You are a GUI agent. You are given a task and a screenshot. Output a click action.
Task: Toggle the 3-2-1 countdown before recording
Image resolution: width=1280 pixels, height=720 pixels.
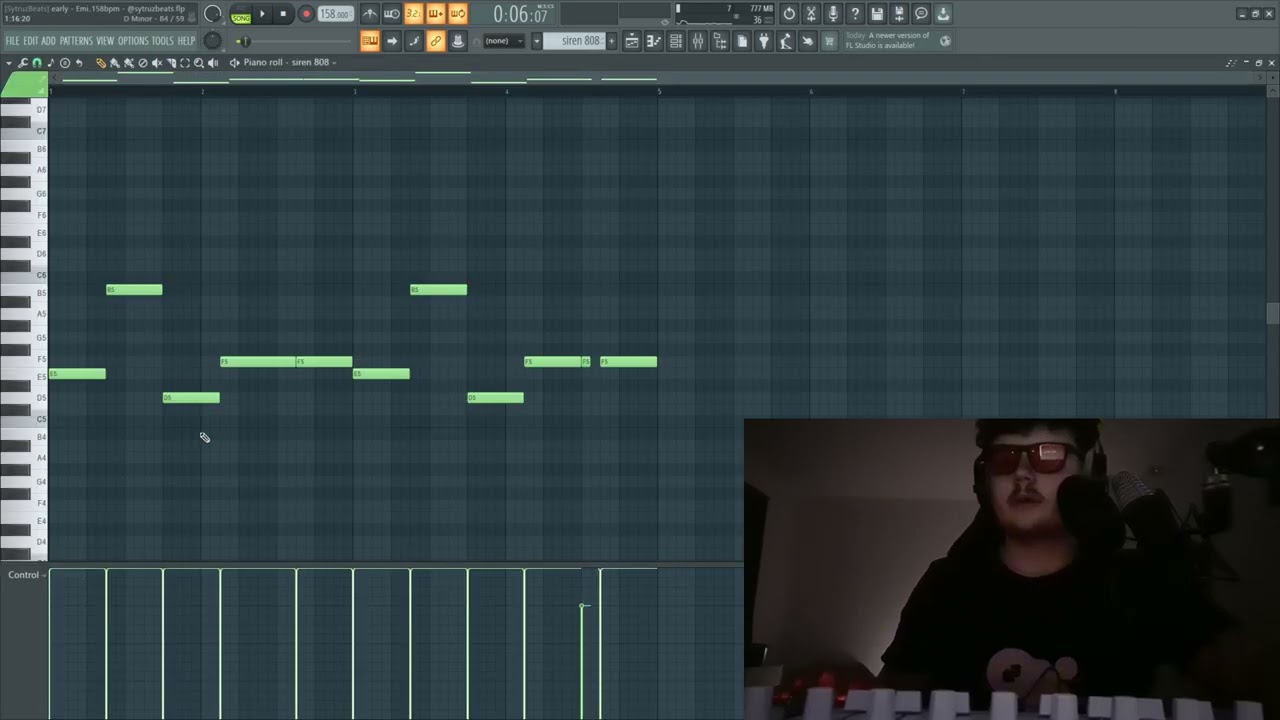414,14
